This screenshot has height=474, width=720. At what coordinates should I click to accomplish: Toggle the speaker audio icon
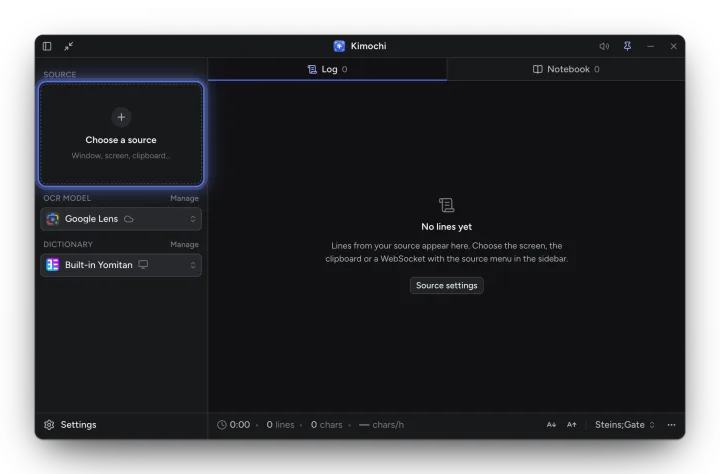(x=604, y=46)
